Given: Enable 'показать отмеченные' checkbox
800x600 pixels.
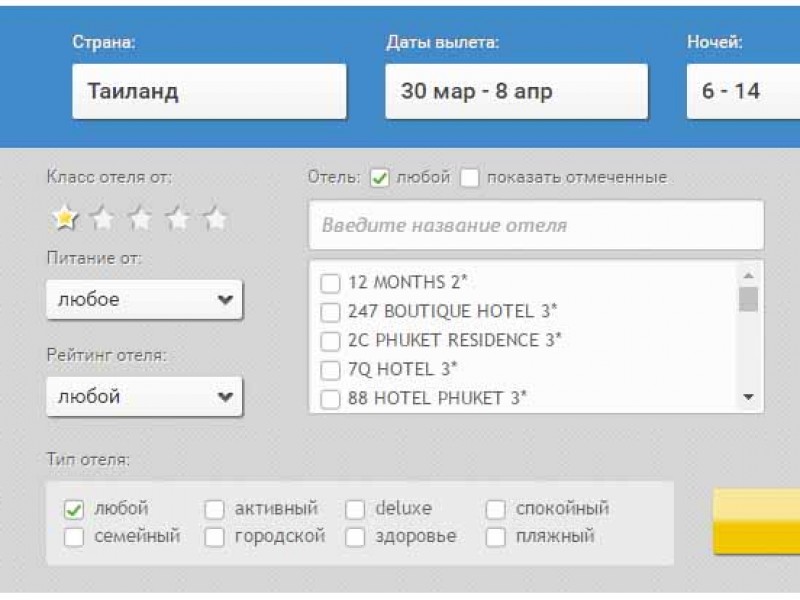Looking at the screenshot, I should [469, 178].
